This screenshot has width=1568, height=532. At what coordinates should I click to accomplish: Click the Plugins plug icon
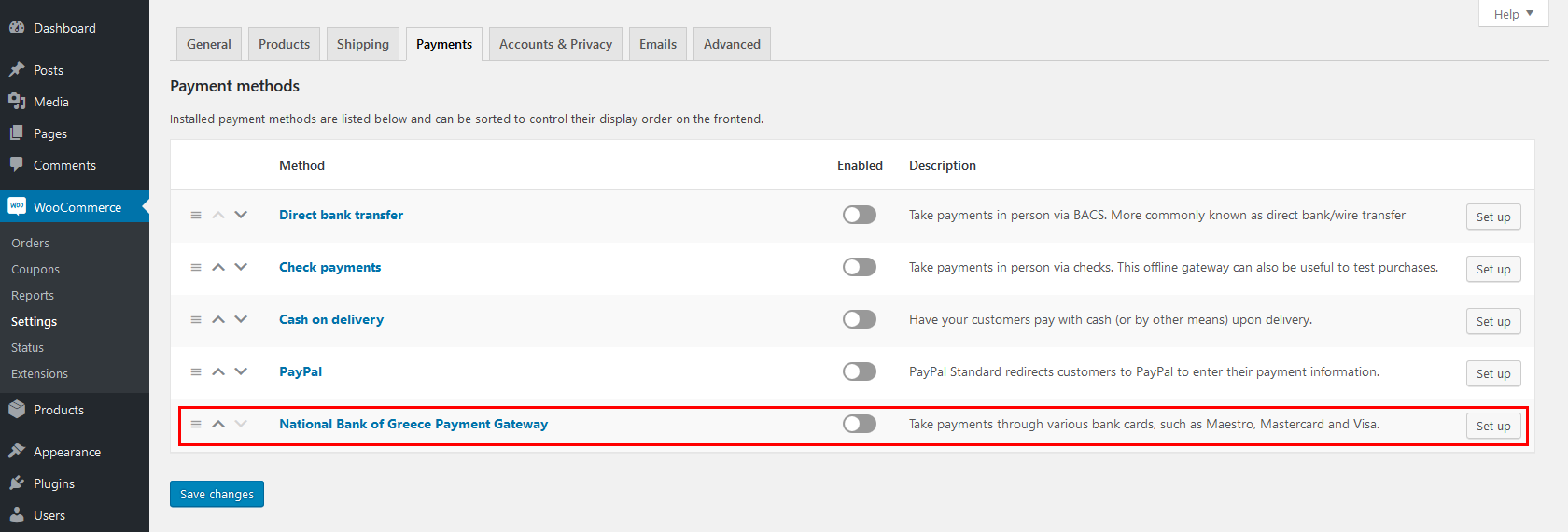17,483
